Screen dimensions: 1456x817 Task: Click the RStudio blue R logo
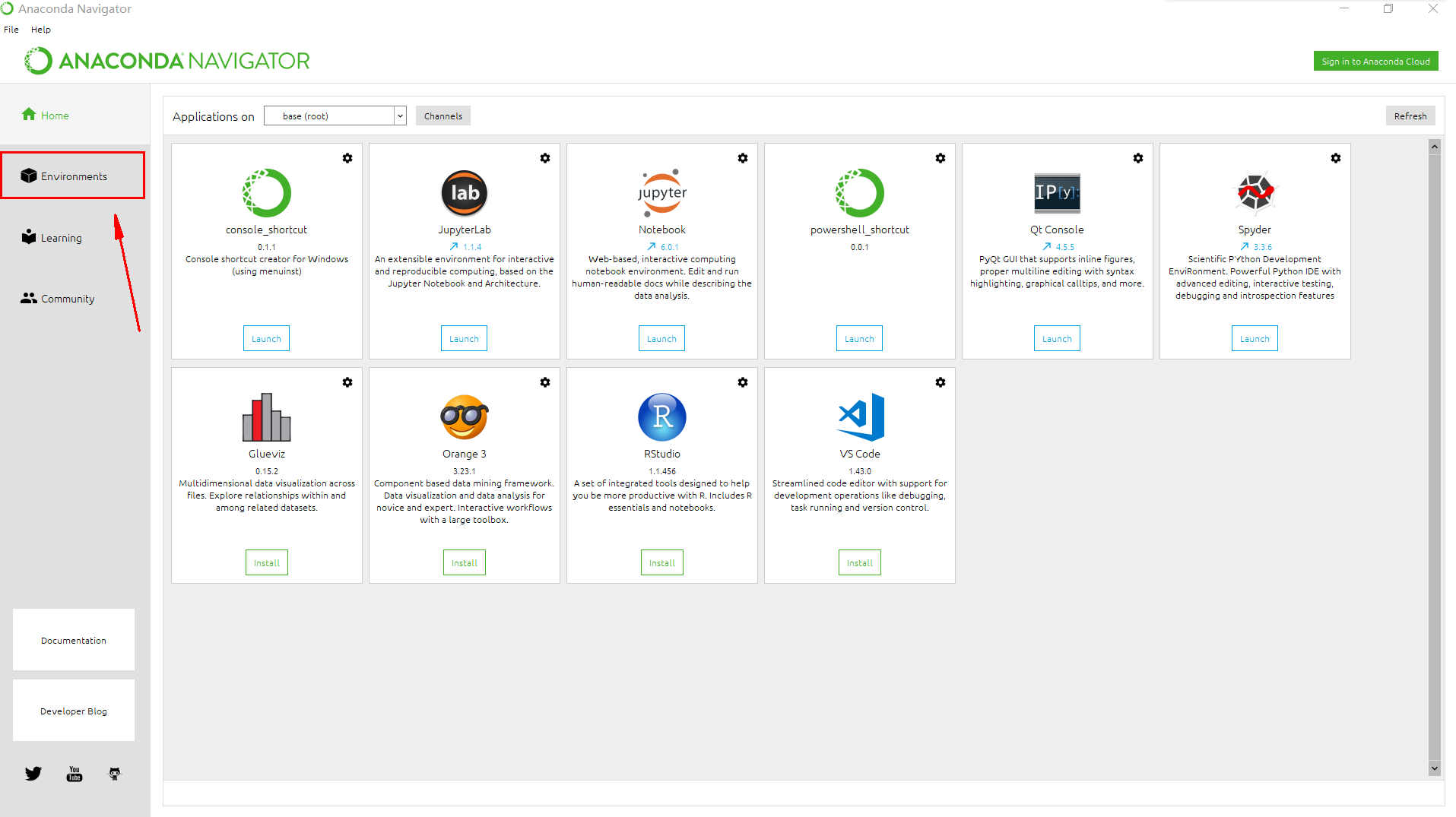[662, 417]
